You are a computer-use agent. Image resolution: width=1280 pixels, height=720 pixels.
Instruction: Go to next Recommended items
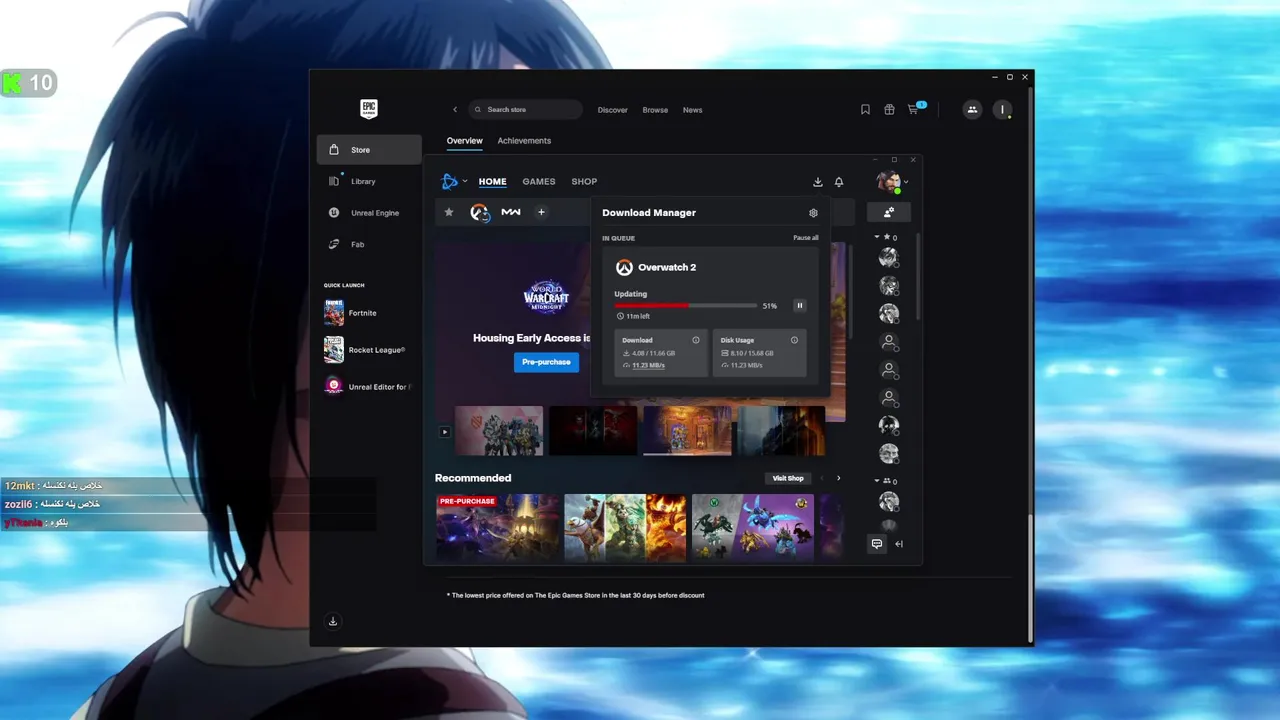(838, 478)
